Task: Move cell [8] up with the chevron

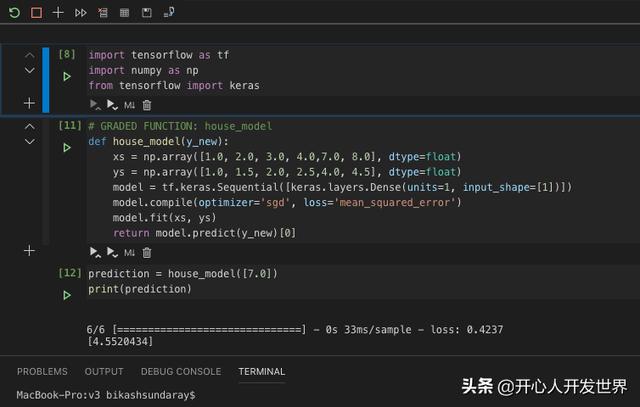Action: (29, 55)
